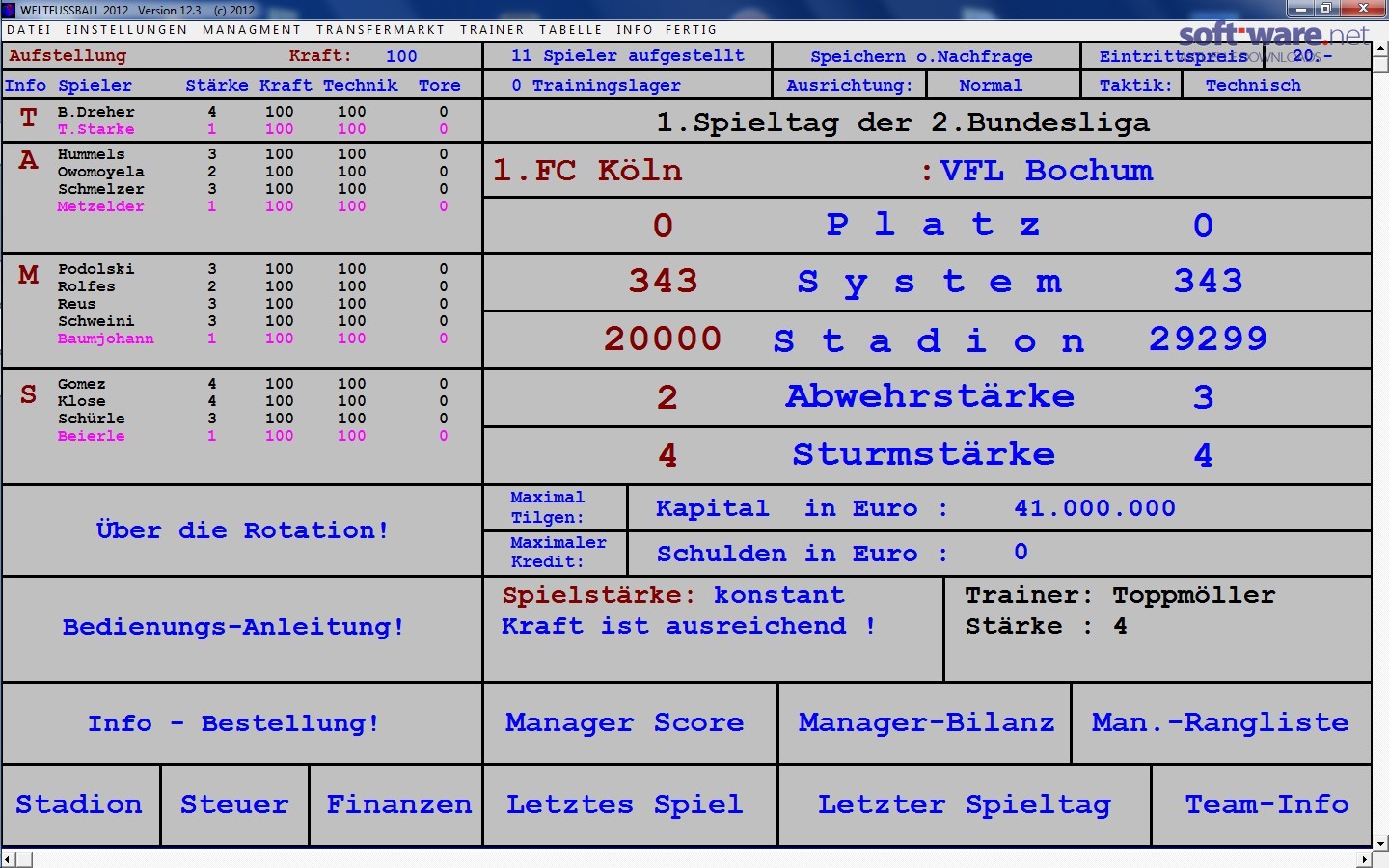The width and height of the screenshot is (1389, 868).
Task: Click the Trainer: Toppmöller text
Action: coord(1120,595)
